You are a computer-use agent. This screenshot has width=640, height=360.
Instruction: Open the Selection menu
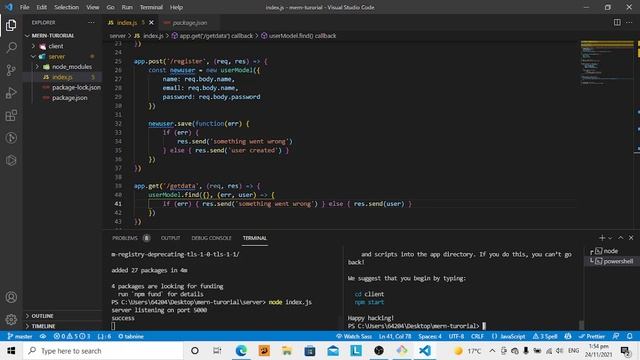point(66,7)
